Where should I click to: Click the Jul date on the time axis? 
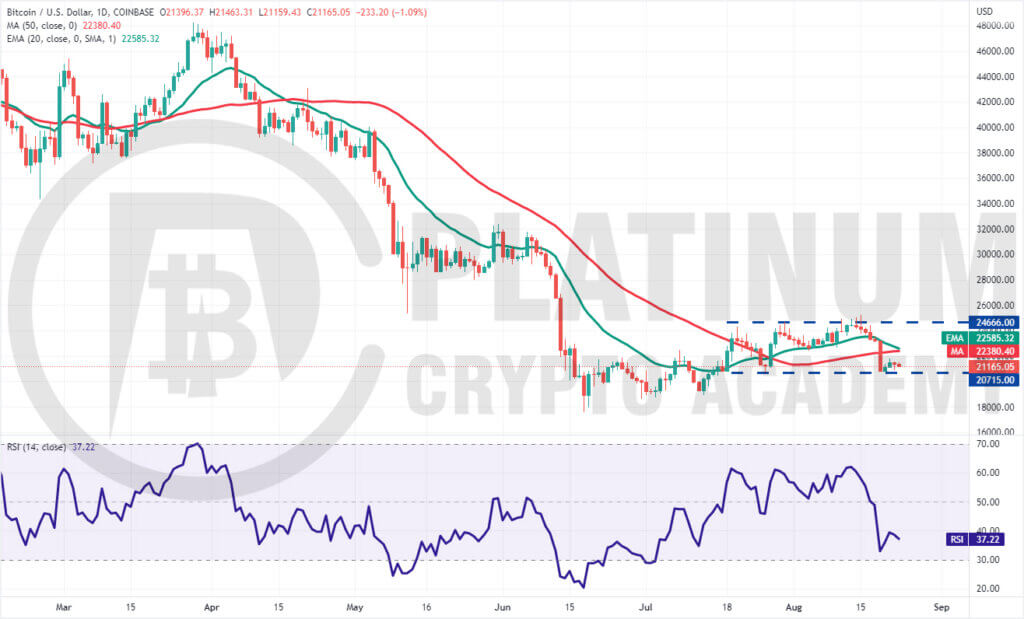point(646,607)
